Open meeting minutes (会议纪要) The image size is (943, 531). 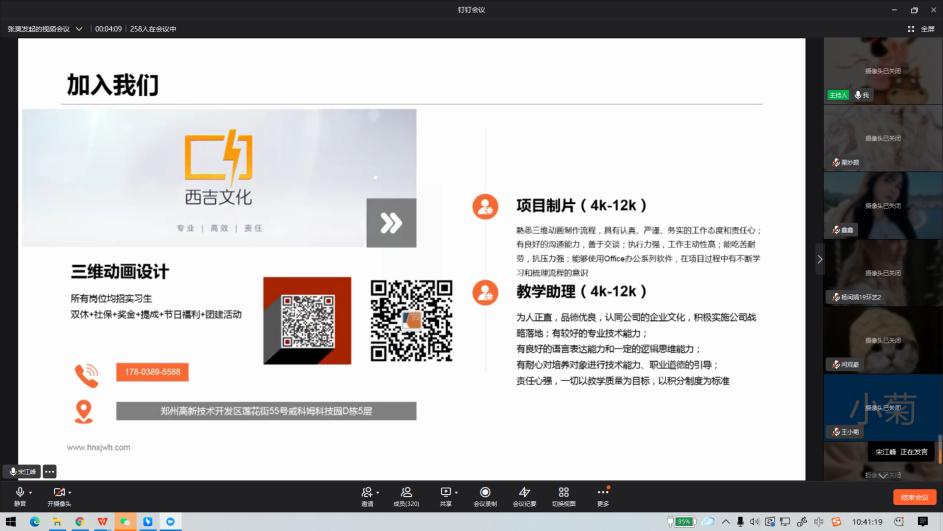(x=524, y=492)
